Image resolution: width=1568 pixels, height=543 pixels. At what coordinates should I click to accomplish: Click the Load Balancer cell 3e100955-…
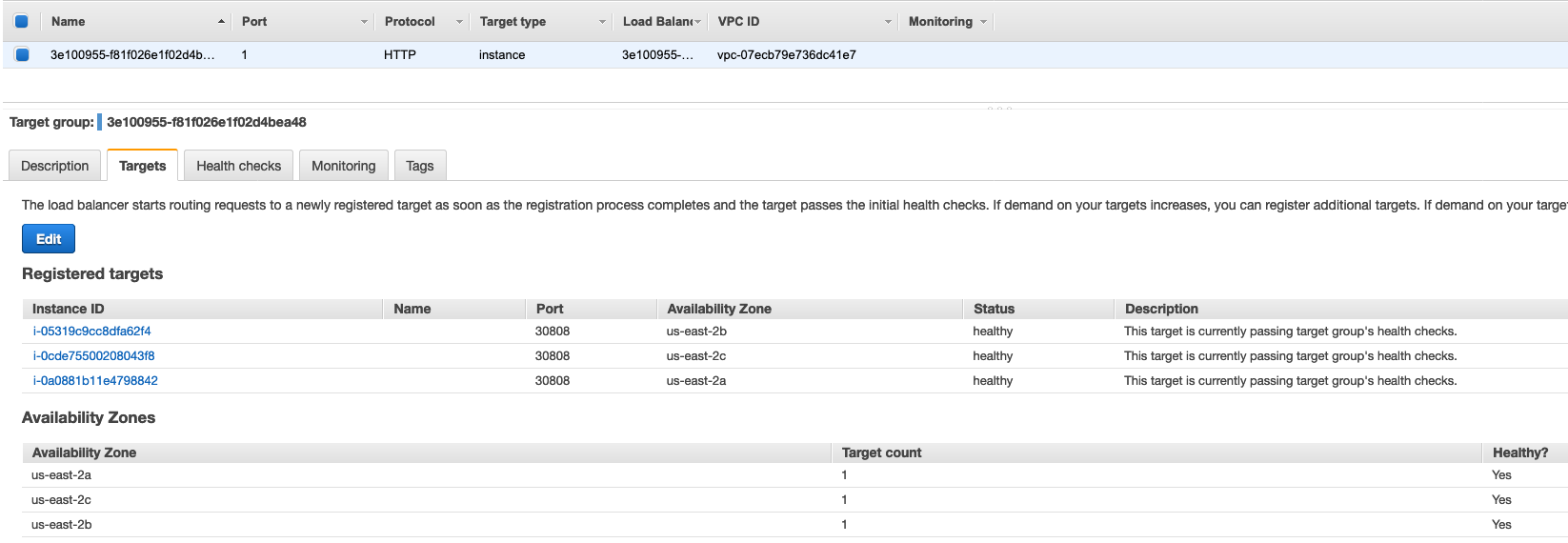[x=657, y=54]
